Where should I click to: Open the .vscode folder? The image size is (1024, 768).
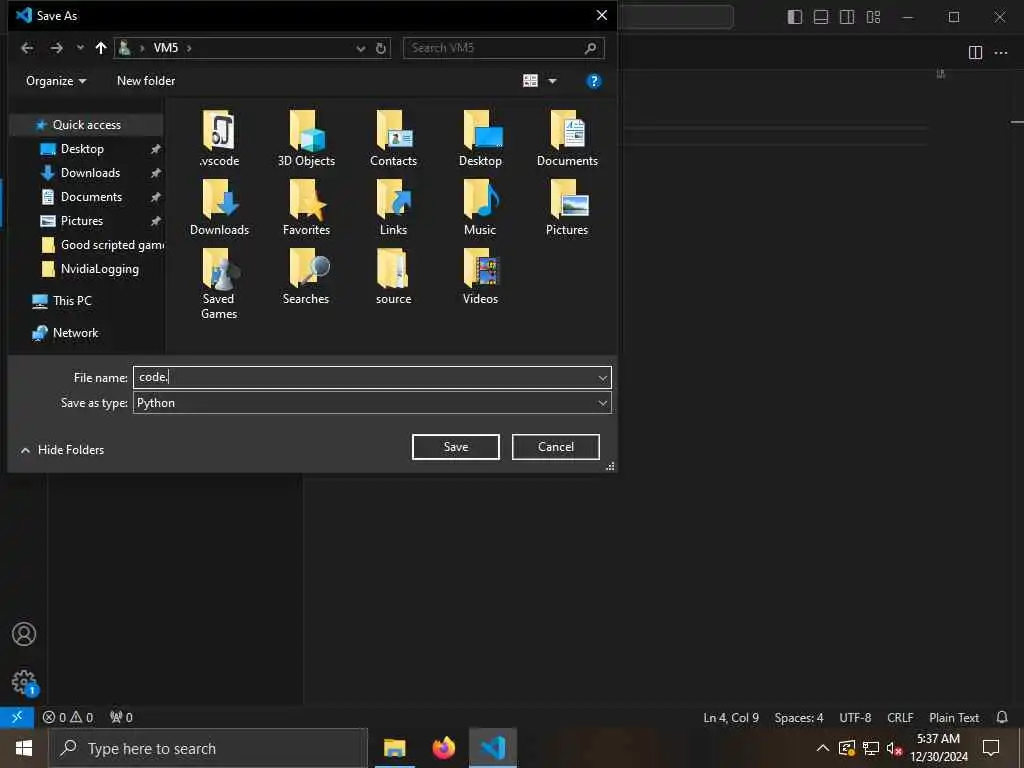pyautogui.click(x=219, y=138)
